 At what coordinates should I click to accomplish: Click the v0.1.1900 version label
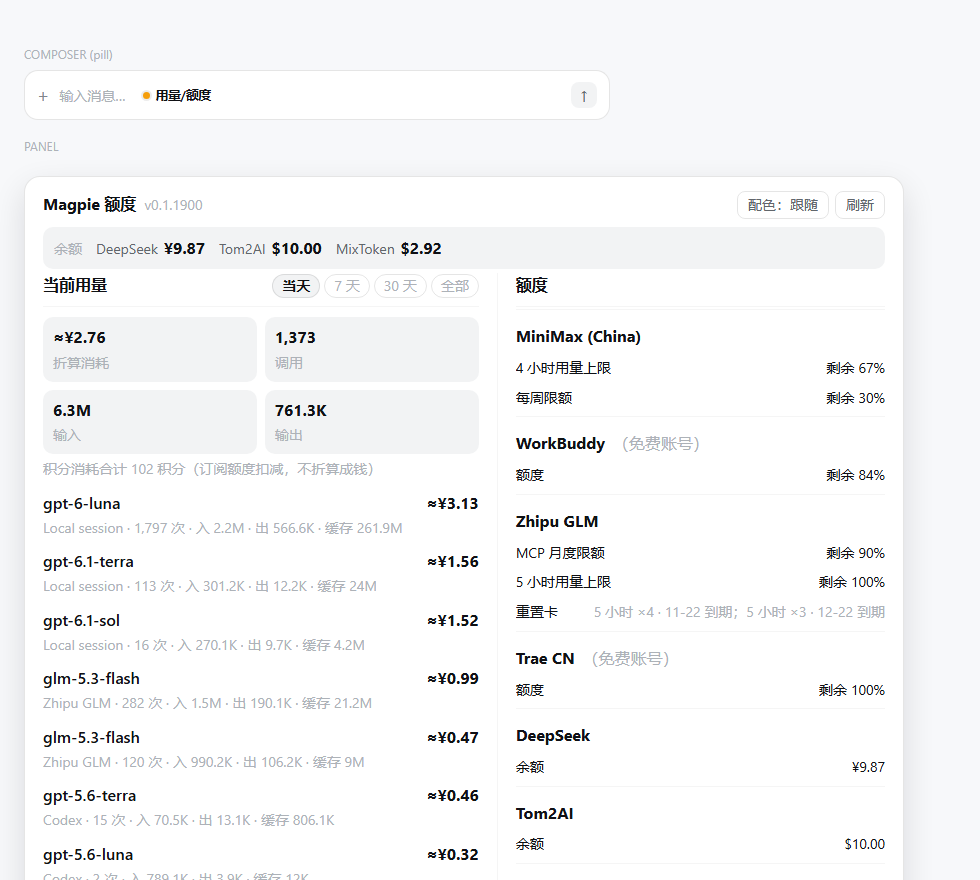click(x=173, y=206)
